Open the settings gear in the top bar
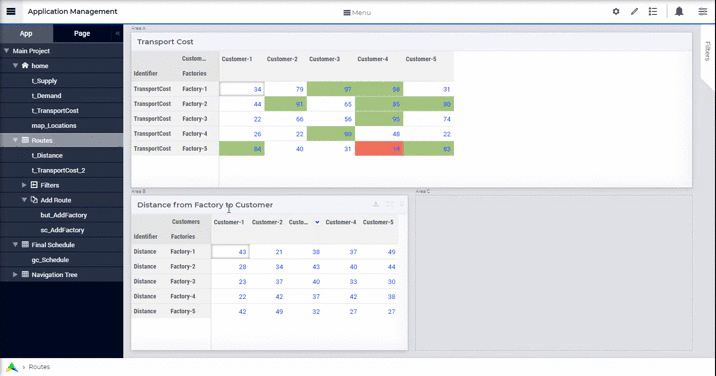Viewport: 716px width, 376px height. 616,11
